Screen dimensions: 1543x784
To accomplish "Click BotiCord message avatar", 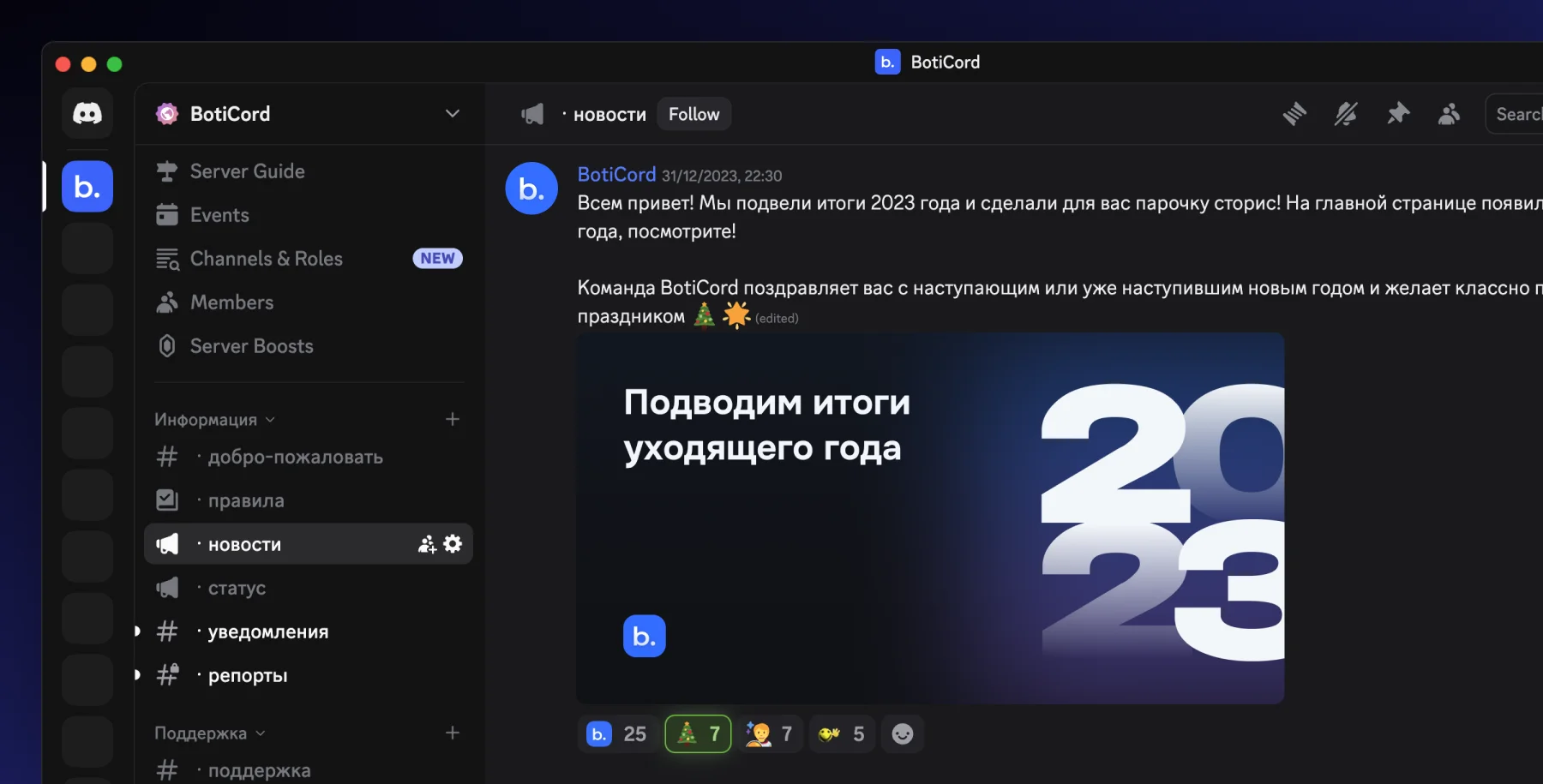I will click(531, 189).
